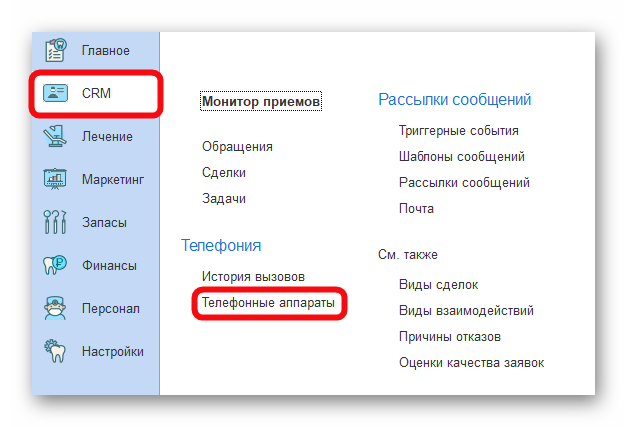Open the Сделки list
Viewport: 627px width, 427px height.
tap(224, 173)
